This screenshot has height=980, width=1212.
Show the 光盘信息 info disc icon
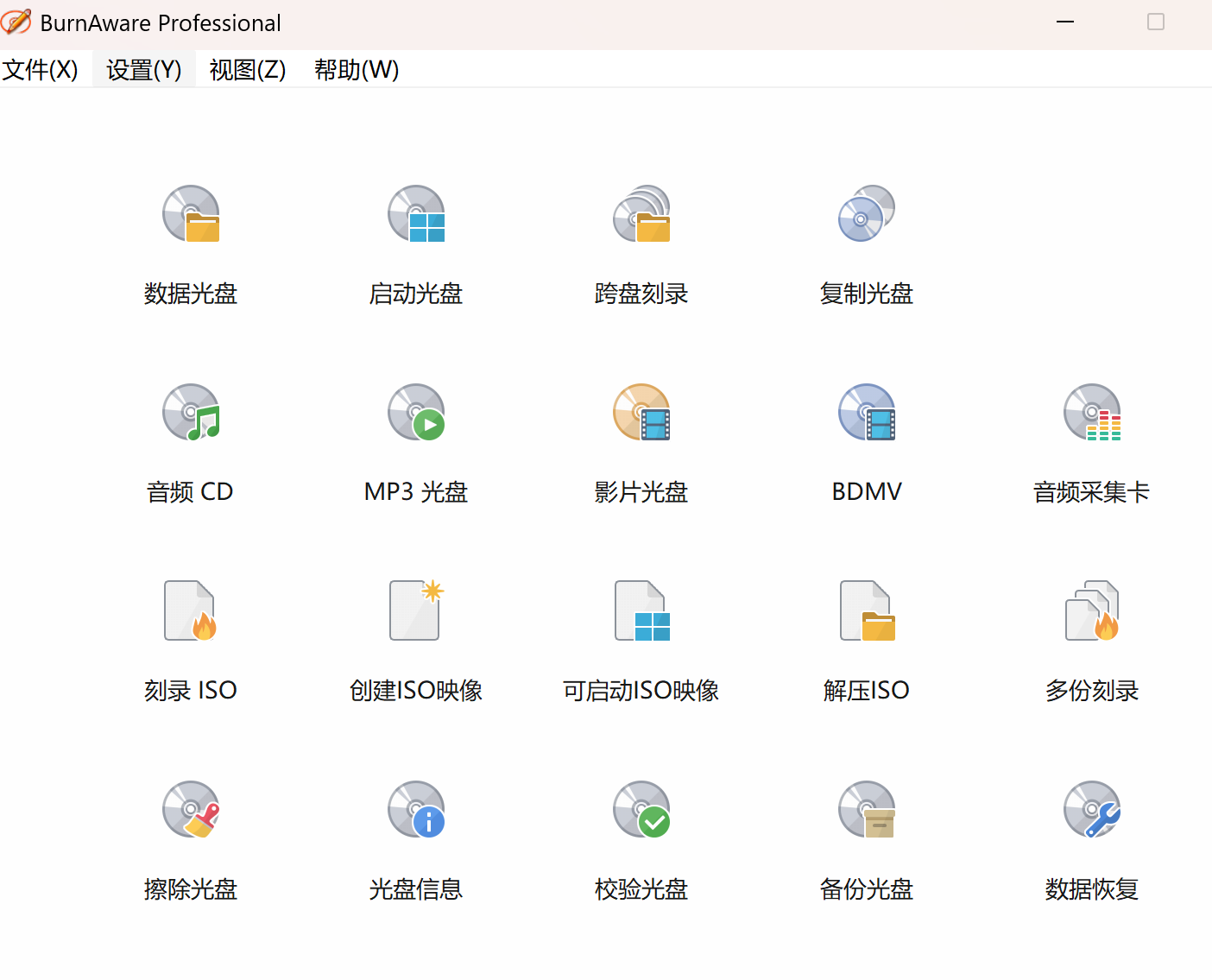[416, 809]
